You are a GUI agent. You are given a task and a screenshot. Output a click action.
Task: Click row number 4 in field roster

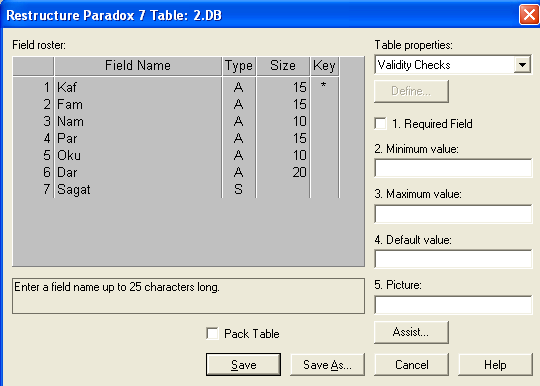pos(33,138)
